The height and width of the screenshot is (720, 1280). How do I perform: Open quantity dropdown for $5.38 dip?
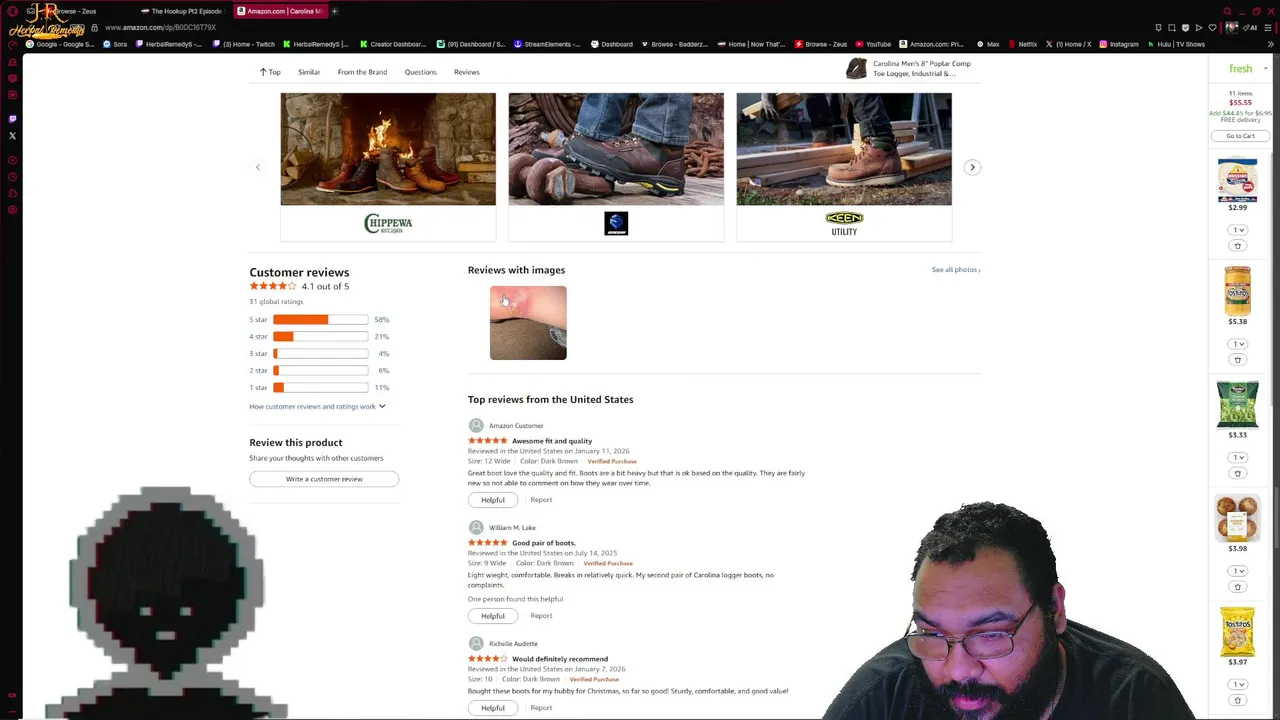[x=1238, y=344]
